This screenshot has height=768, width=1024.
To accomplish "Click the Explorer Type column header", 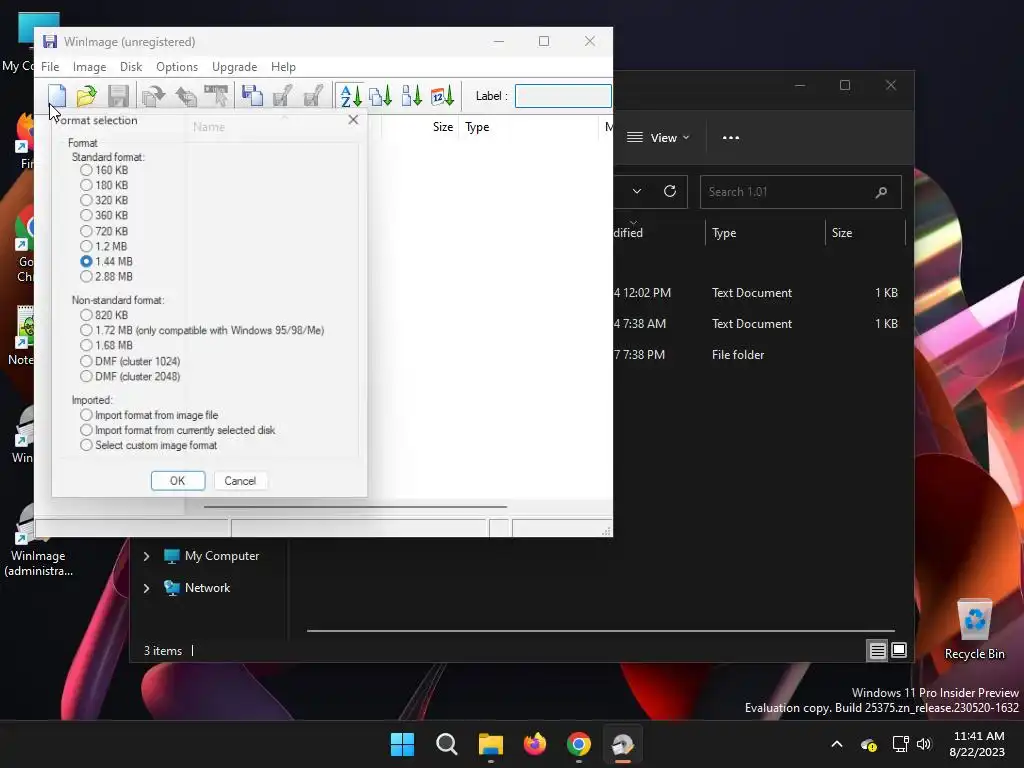I will 765,233.
